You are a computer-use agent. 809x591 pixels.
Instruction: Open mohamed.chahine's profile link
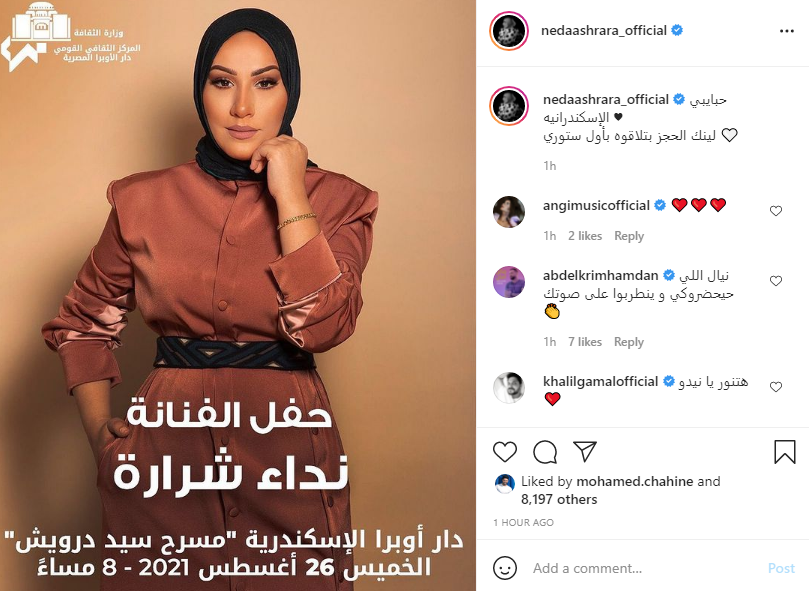634,481
